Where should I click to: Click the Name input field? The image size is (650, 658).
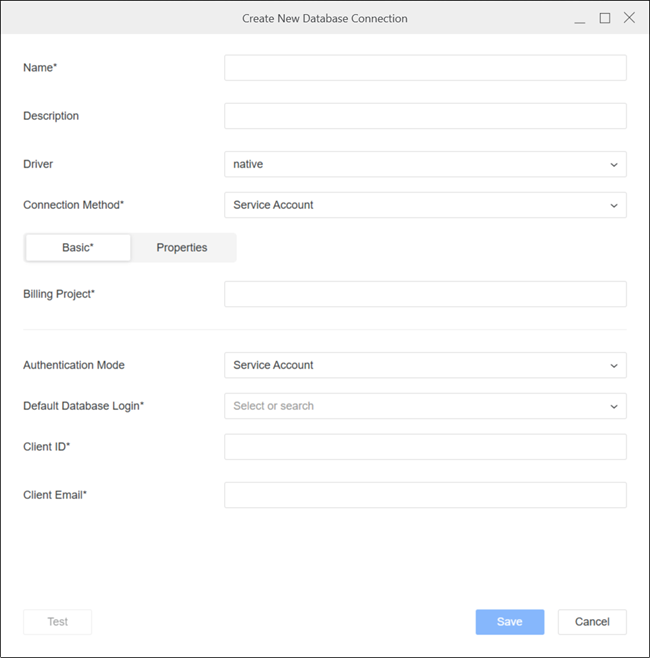click(x=425, y=68)
